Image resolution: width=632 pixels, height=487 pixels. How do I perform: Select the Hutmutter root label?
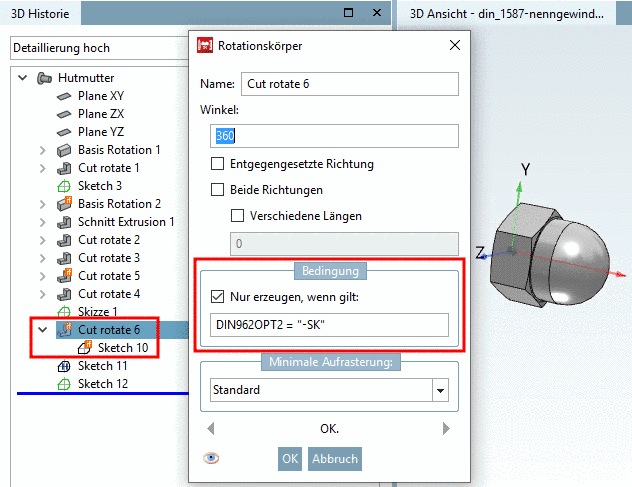86,78
